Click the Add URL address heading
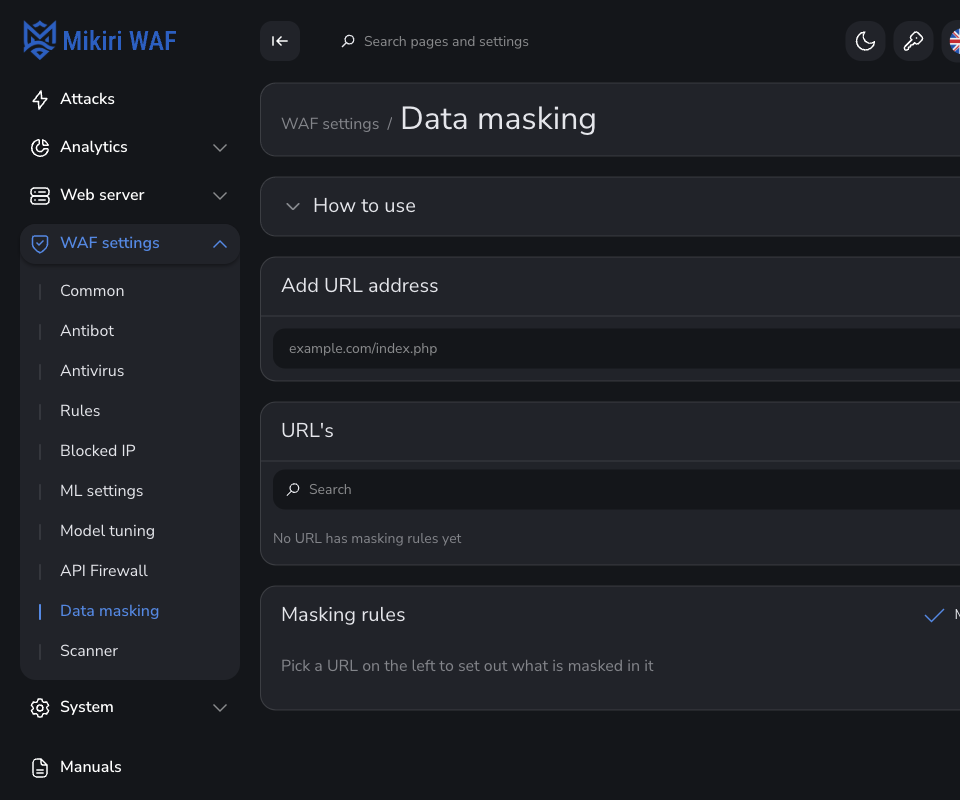Image resolution: width=960 pixels, height=800 pixels. pos(359,286)
